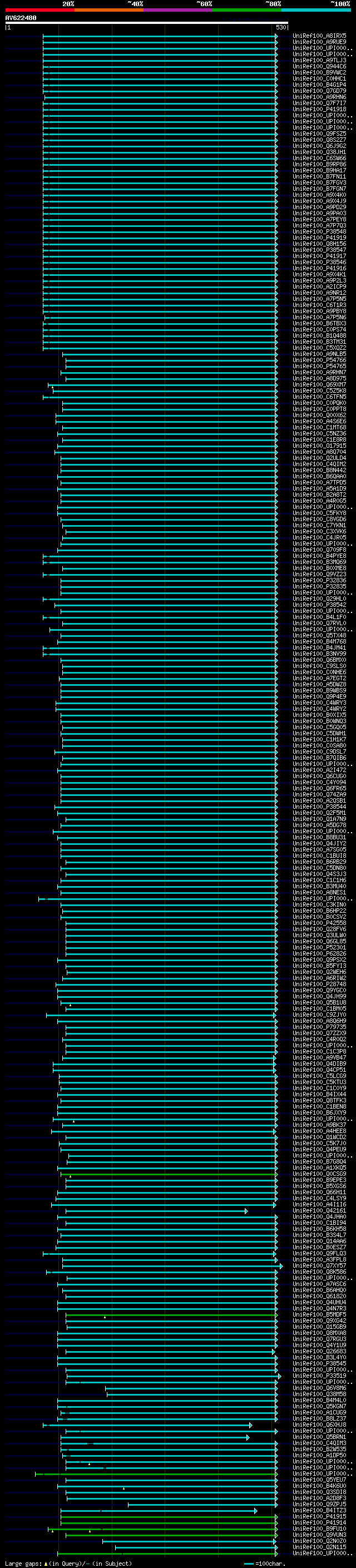Click the UniRef100_B4L1F0 label

319,617
